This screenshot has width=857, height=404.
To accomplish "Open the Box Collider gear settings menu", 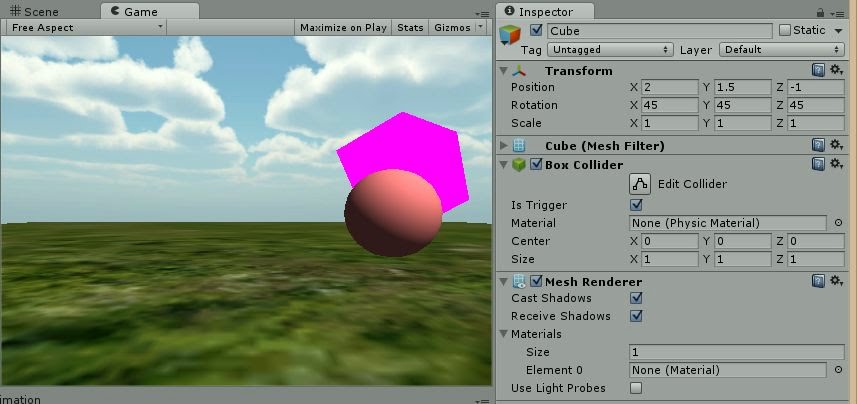I will click(836, 164).
